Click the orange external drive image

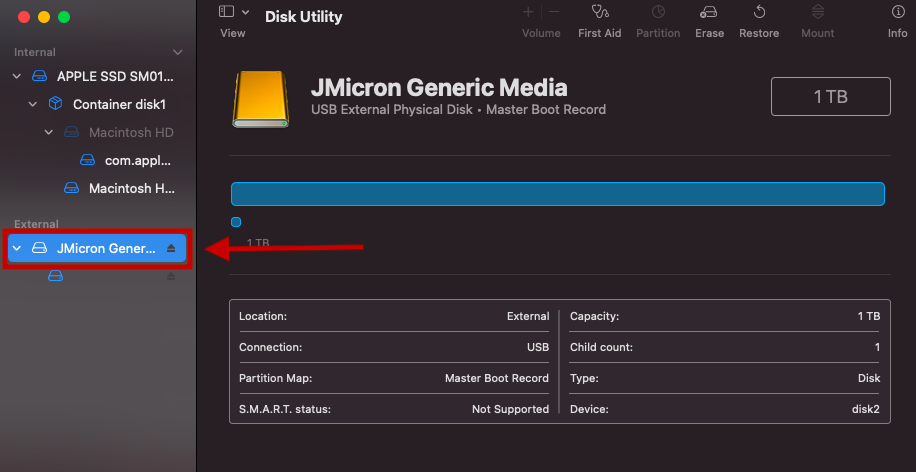(261, 99)
